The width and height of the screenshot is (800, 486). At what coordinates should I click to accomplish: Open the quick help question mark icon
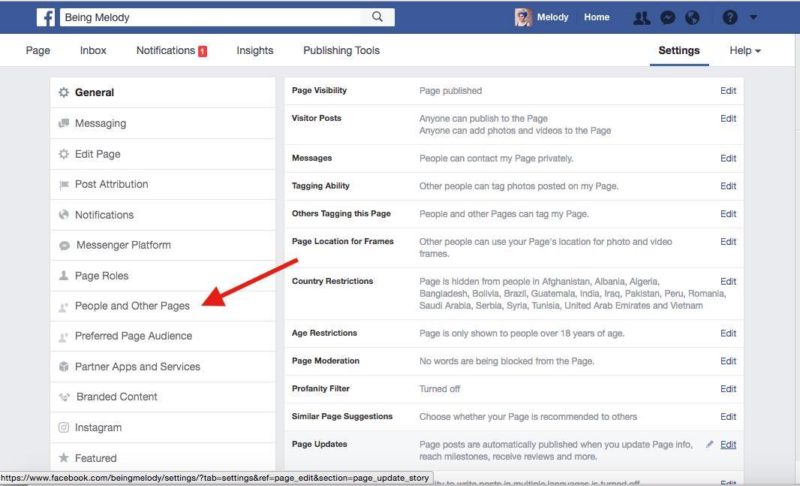pyautogui.click(x=730, y=17)
